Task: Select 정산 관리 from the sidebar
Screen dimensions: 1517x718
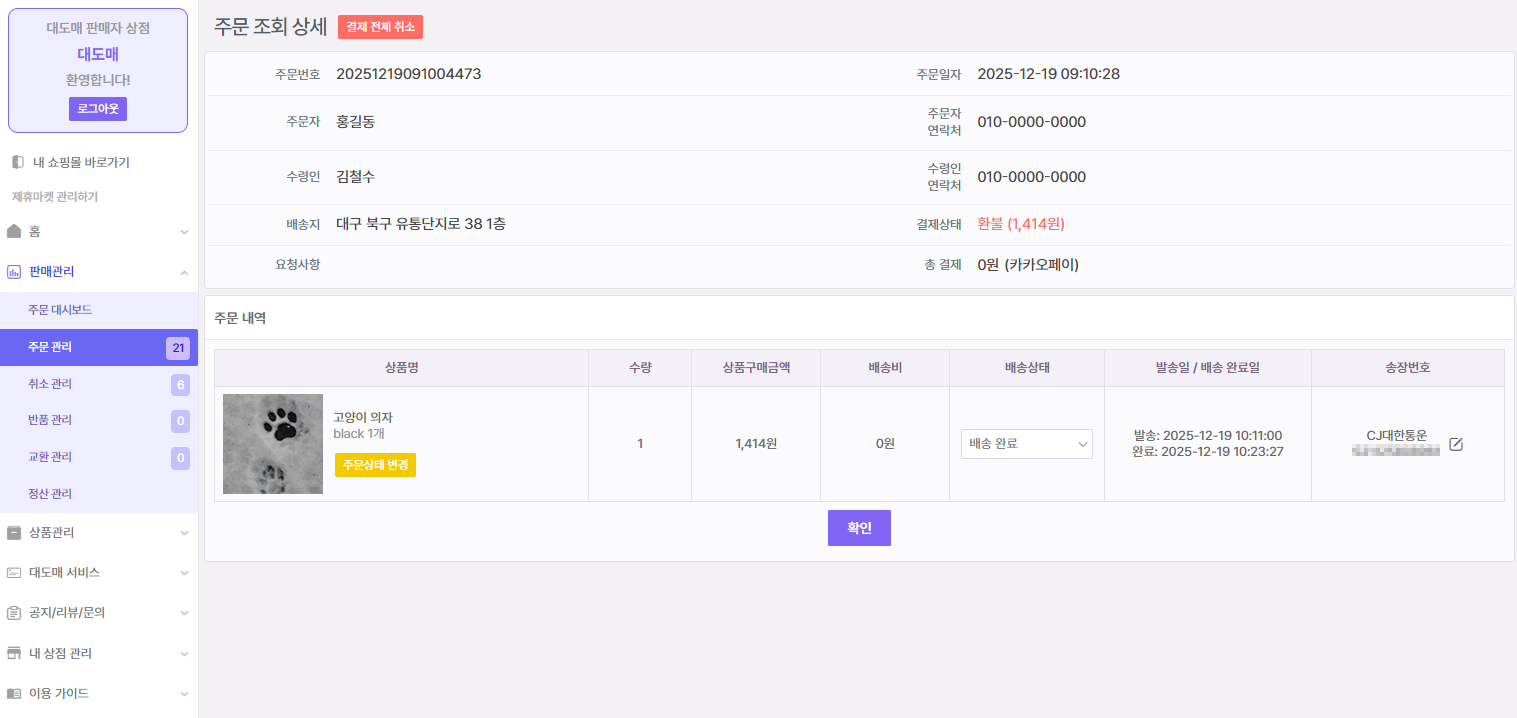Action: pos(50,494)
